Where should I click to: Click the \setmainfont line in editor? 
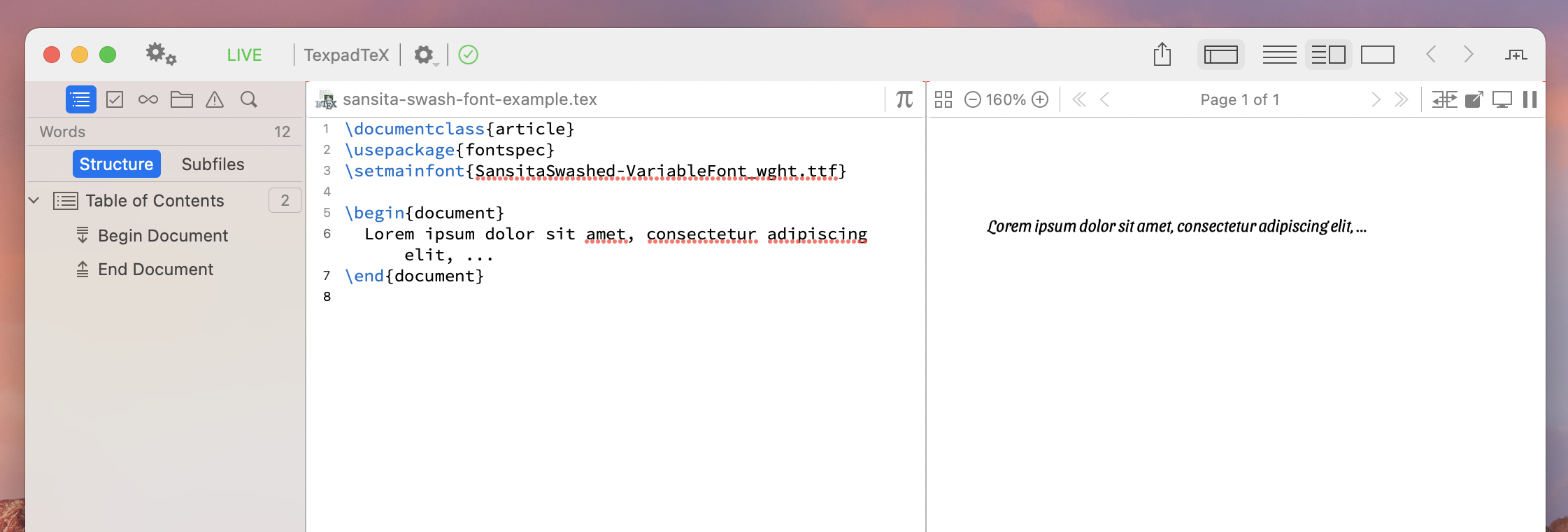click(x=596, y=171)
